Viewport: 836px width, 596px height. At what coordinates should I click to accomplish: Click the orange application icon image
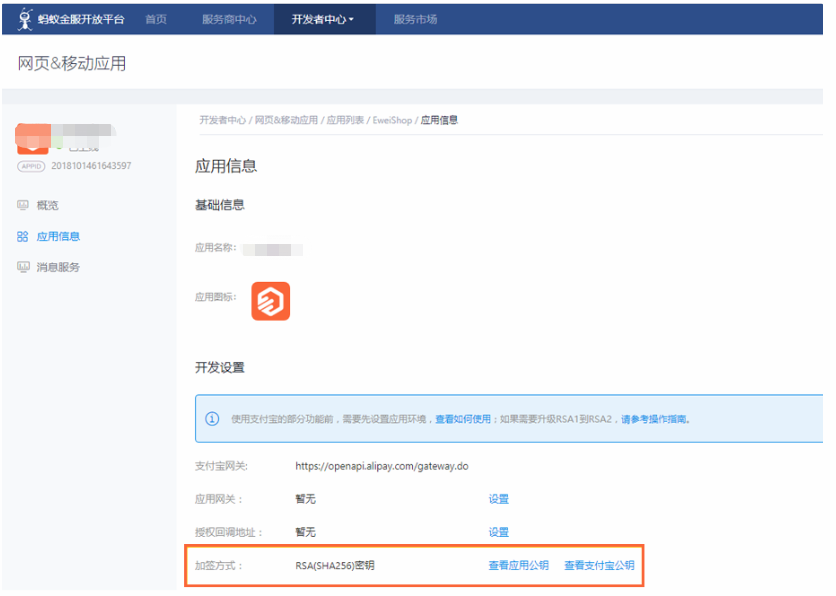point(271,302)
